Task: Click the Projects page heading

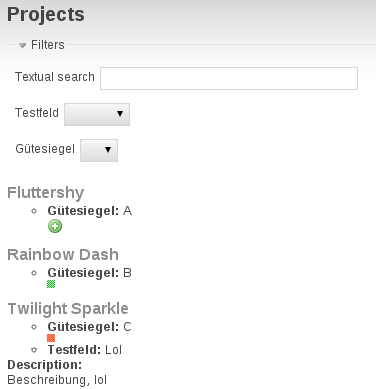Action: coord(46,15)
